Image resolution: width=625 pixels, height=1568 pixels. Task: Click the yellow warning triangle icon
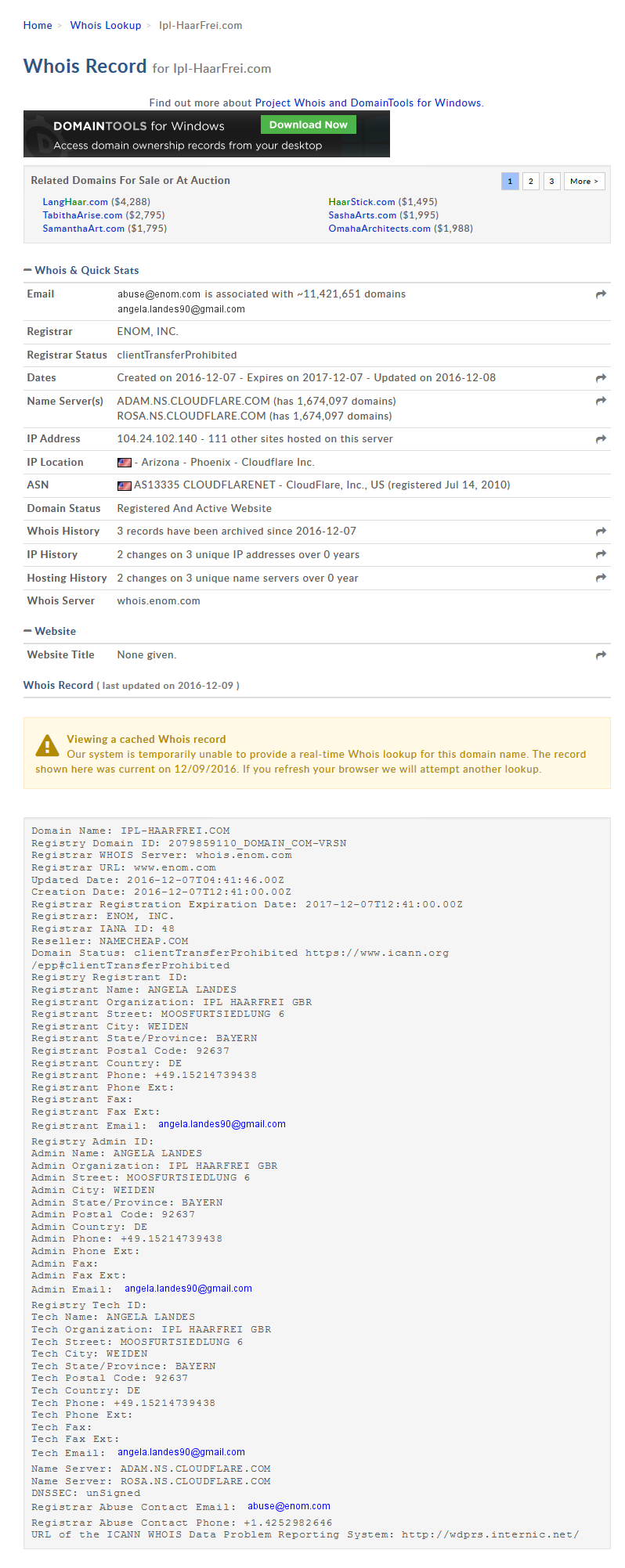[x=47, y=745]
